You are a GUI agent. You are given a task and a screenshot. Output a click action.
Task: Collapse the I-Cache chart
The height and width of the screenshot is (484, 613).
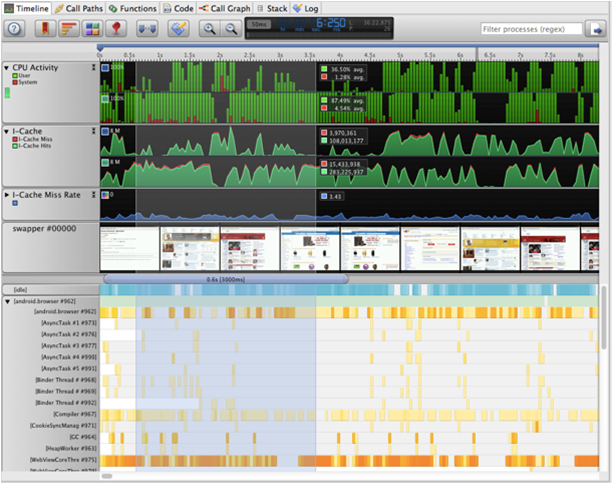pos(6,131)
